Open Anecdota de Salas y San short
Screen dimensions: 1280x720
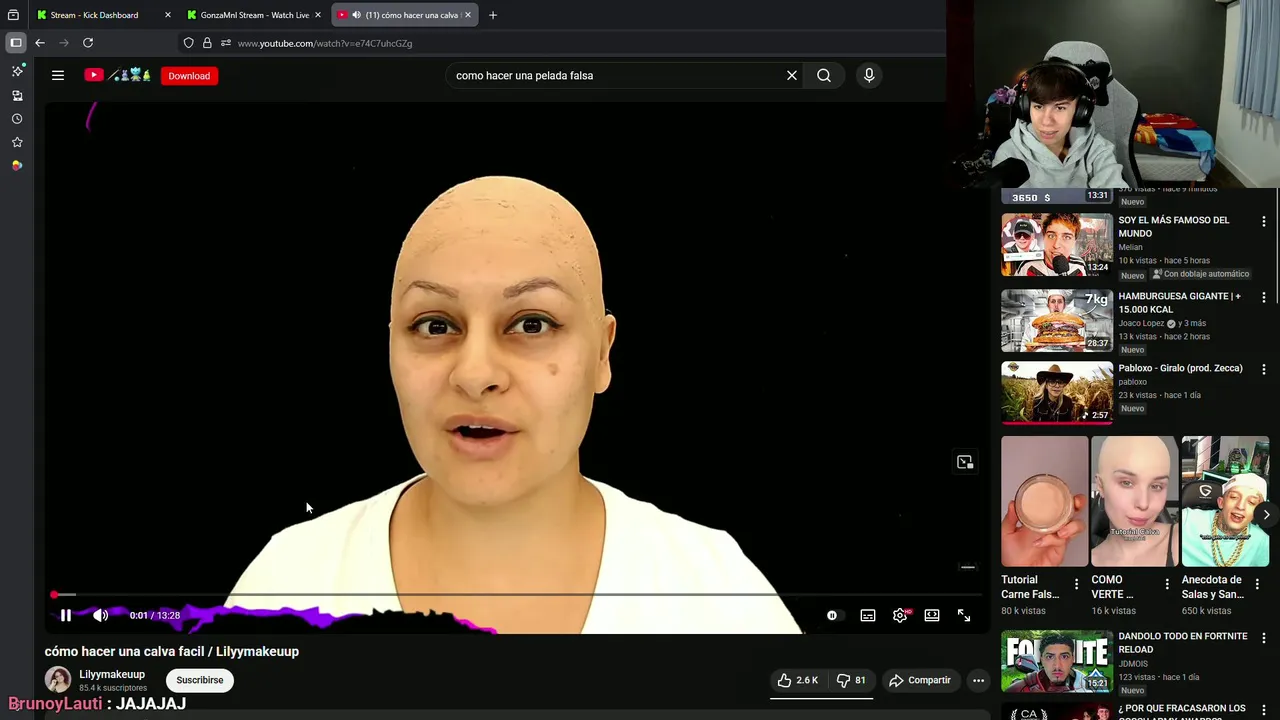click(x=1225, y=501)
